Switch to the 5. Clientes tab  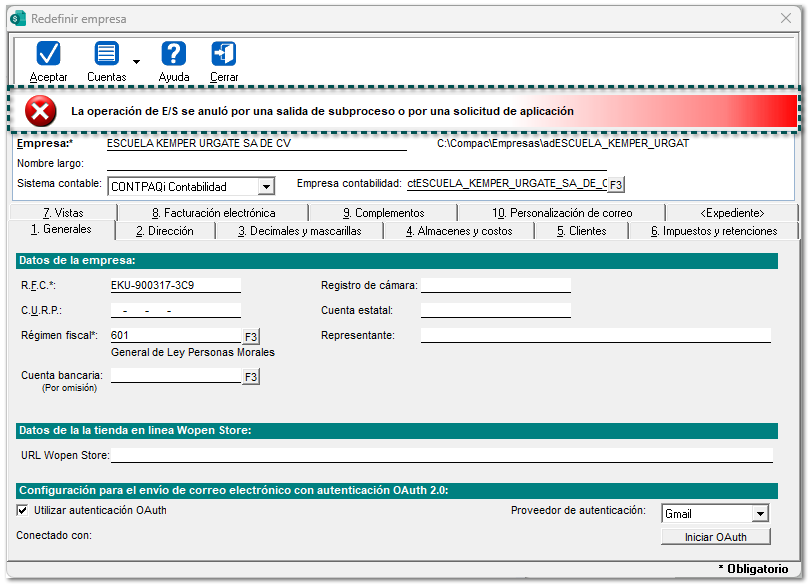point(582,231)
